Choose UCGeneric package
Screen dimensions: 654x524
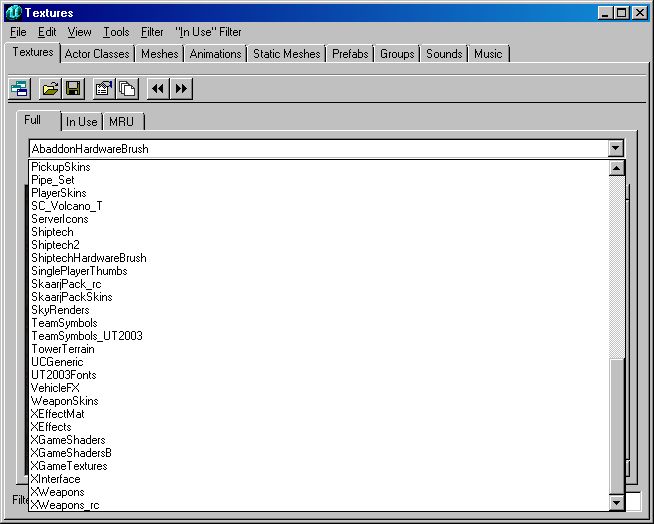point(319,362)
